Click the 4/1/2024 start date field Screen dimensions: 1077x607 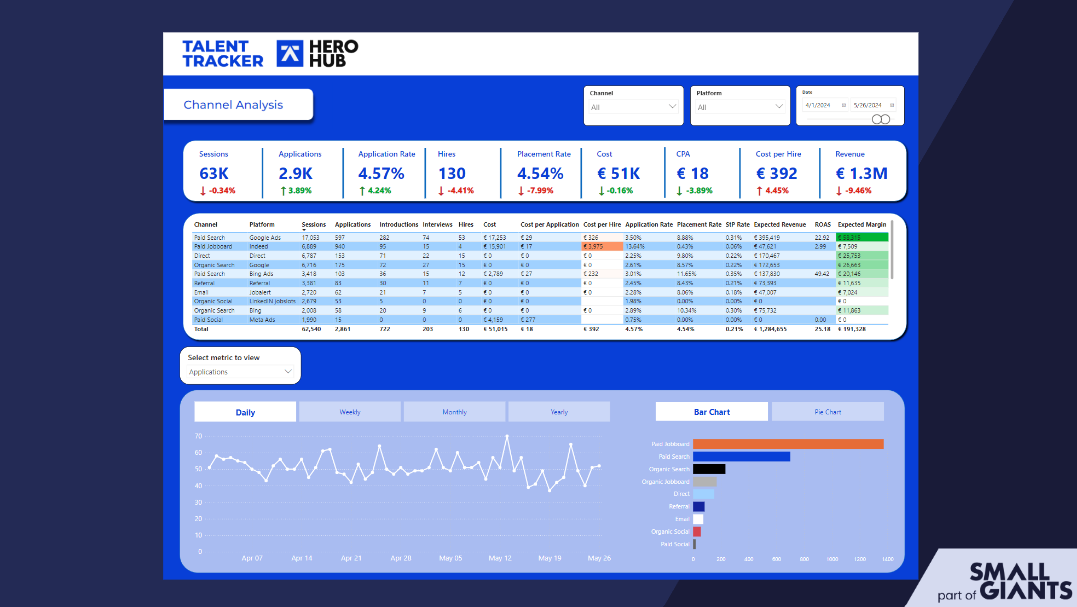(820, 105)
